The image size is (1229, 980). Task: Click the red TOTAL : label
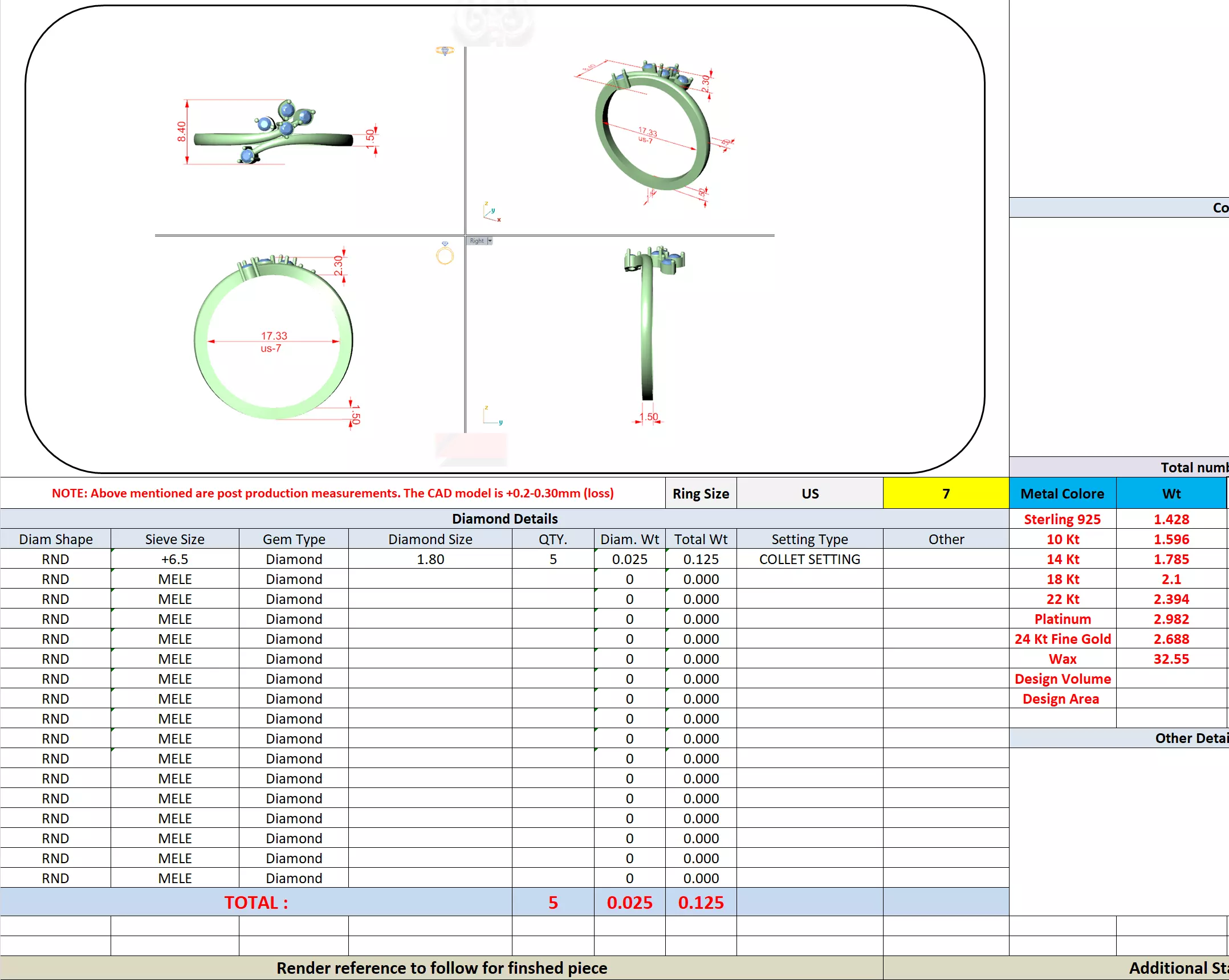256,903
